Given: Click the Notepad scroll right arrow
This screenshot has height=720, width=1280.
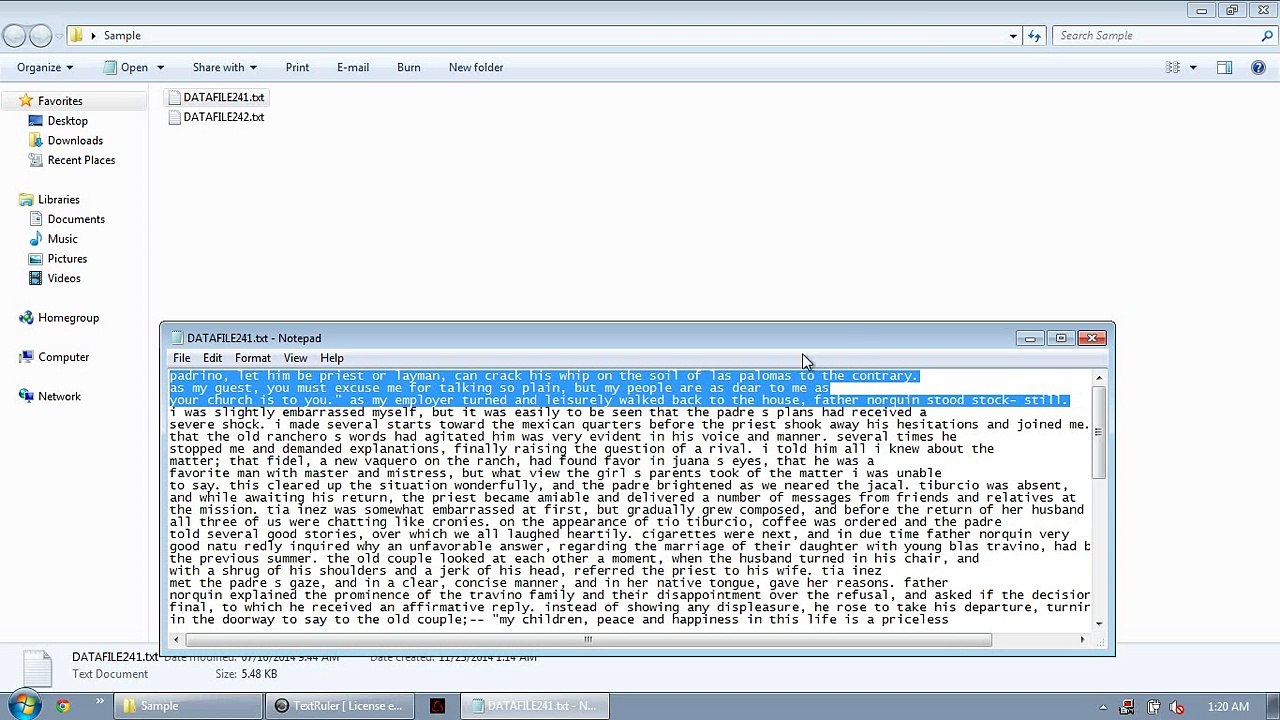Looking at the screenshot, I should pyautogui.click(x=1083, y=640).
